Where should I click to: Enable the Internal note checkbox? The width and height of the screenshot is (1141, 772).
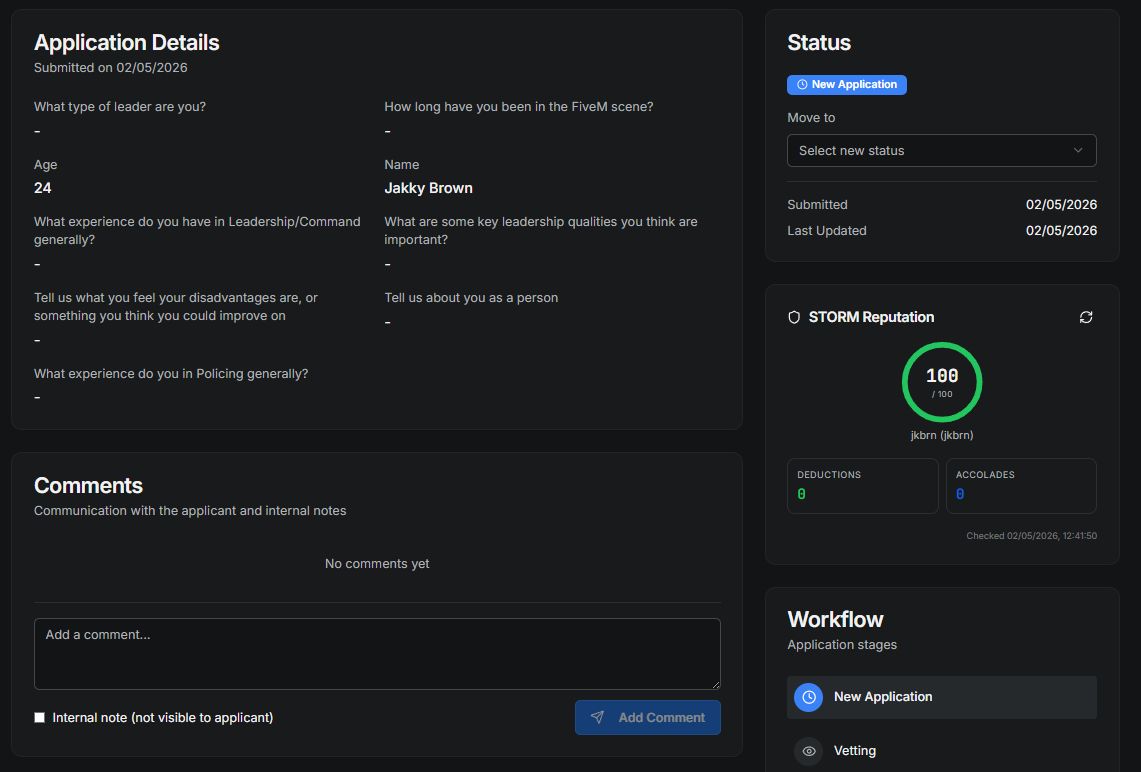[39, 717]
